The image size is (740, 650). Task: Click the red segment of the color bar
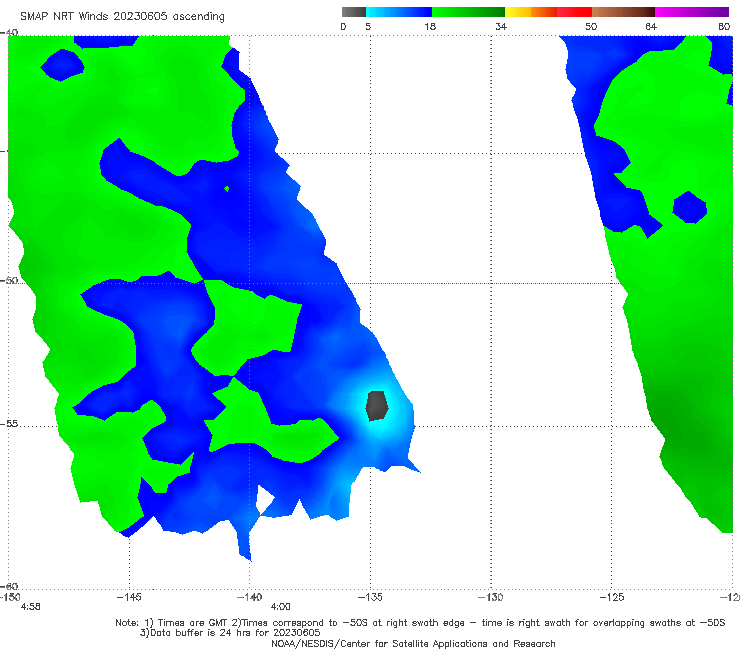click(574, 12)
